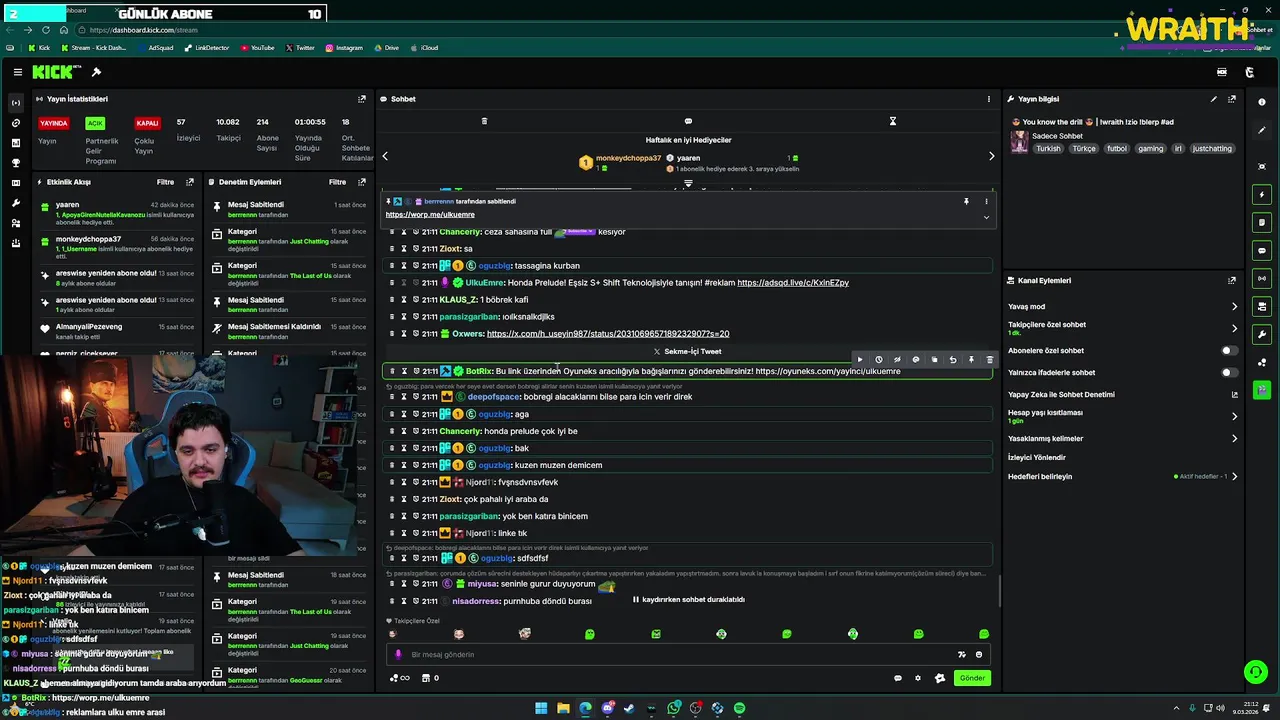The height and width of the screenshot is (720, 1280).
Task: Click the Turkish stream tag
Action: pyautogui.click(x=1048, y=148)
